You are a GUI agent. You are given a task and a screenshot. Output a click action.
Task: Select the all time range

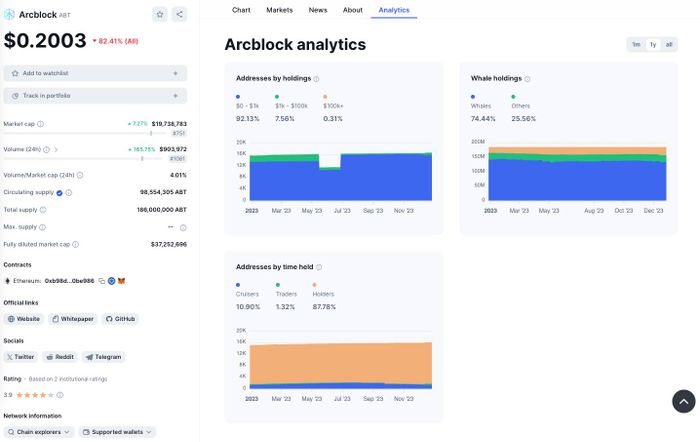669,45
